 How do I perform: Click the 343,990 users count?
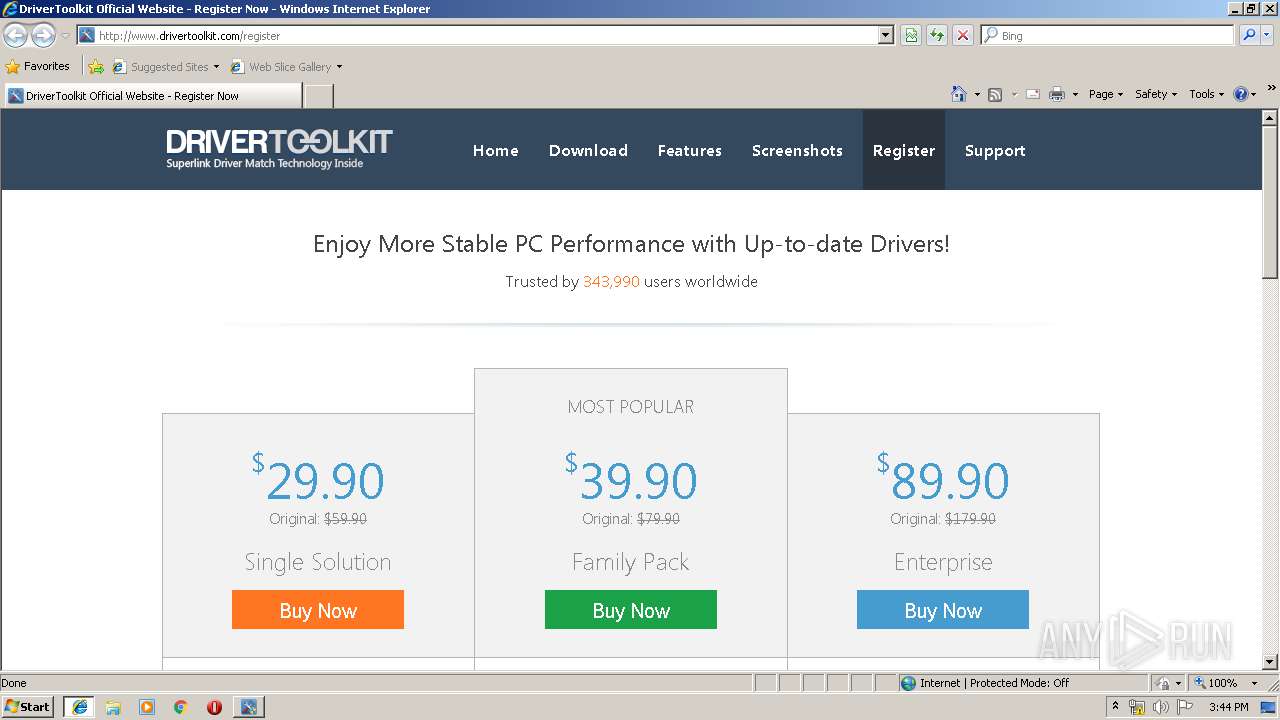[611, 282]
